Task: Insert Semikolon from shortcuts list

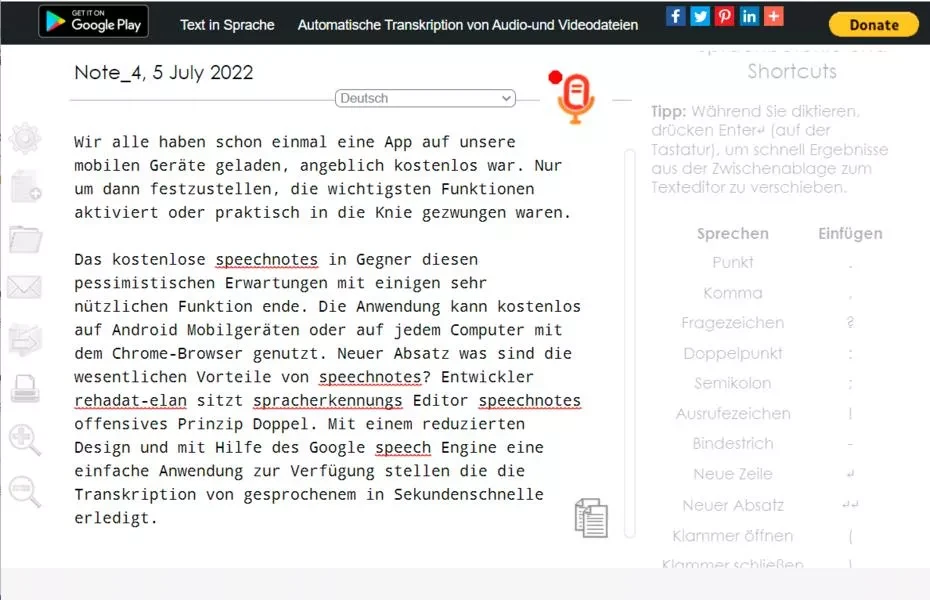Action: point(732,383)
